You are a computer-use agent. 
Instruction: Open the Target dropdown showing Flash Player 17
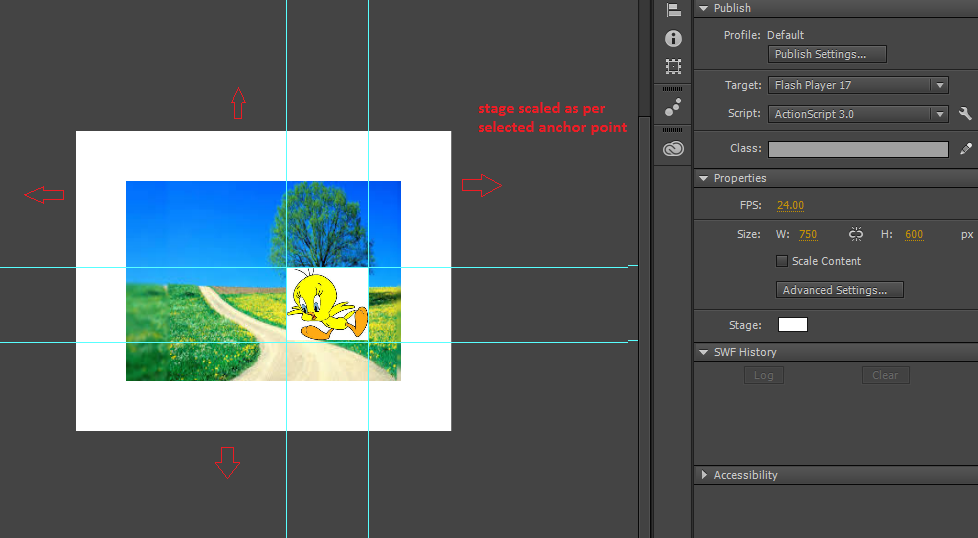point(858,85)
